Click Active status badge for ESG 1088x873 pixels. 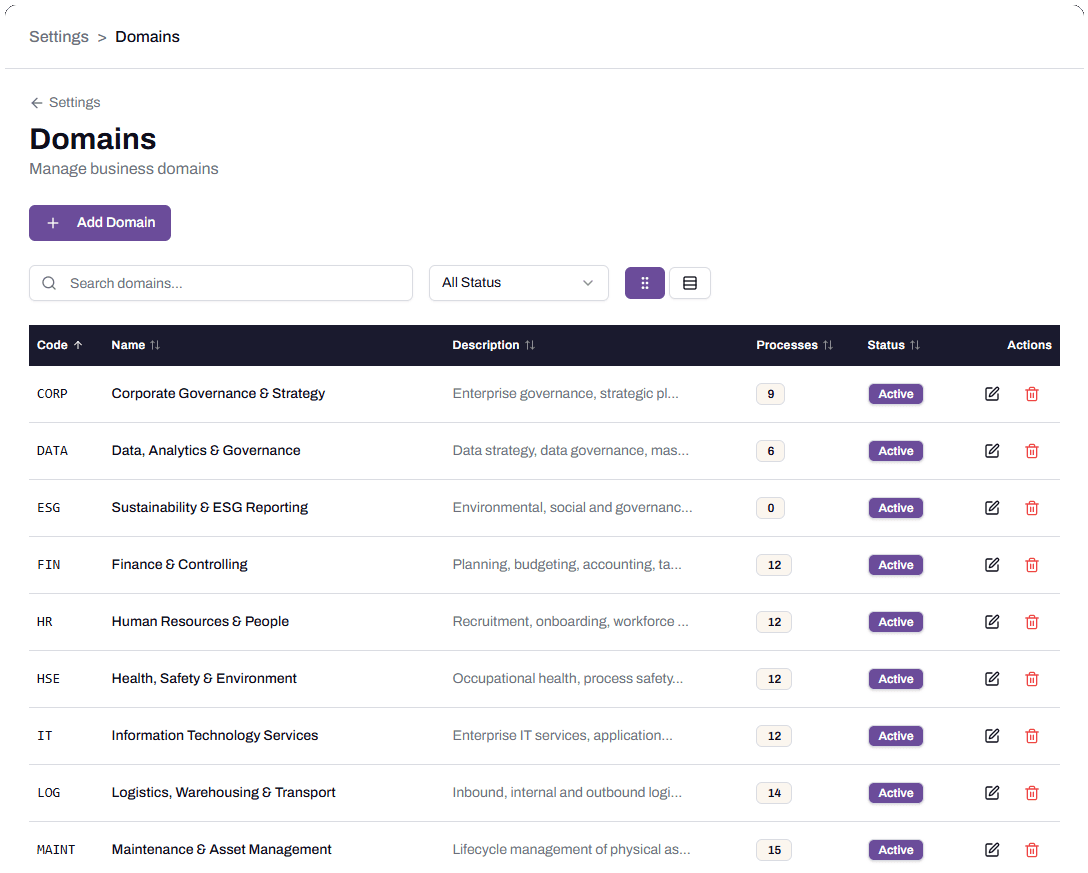coord(896,507)
